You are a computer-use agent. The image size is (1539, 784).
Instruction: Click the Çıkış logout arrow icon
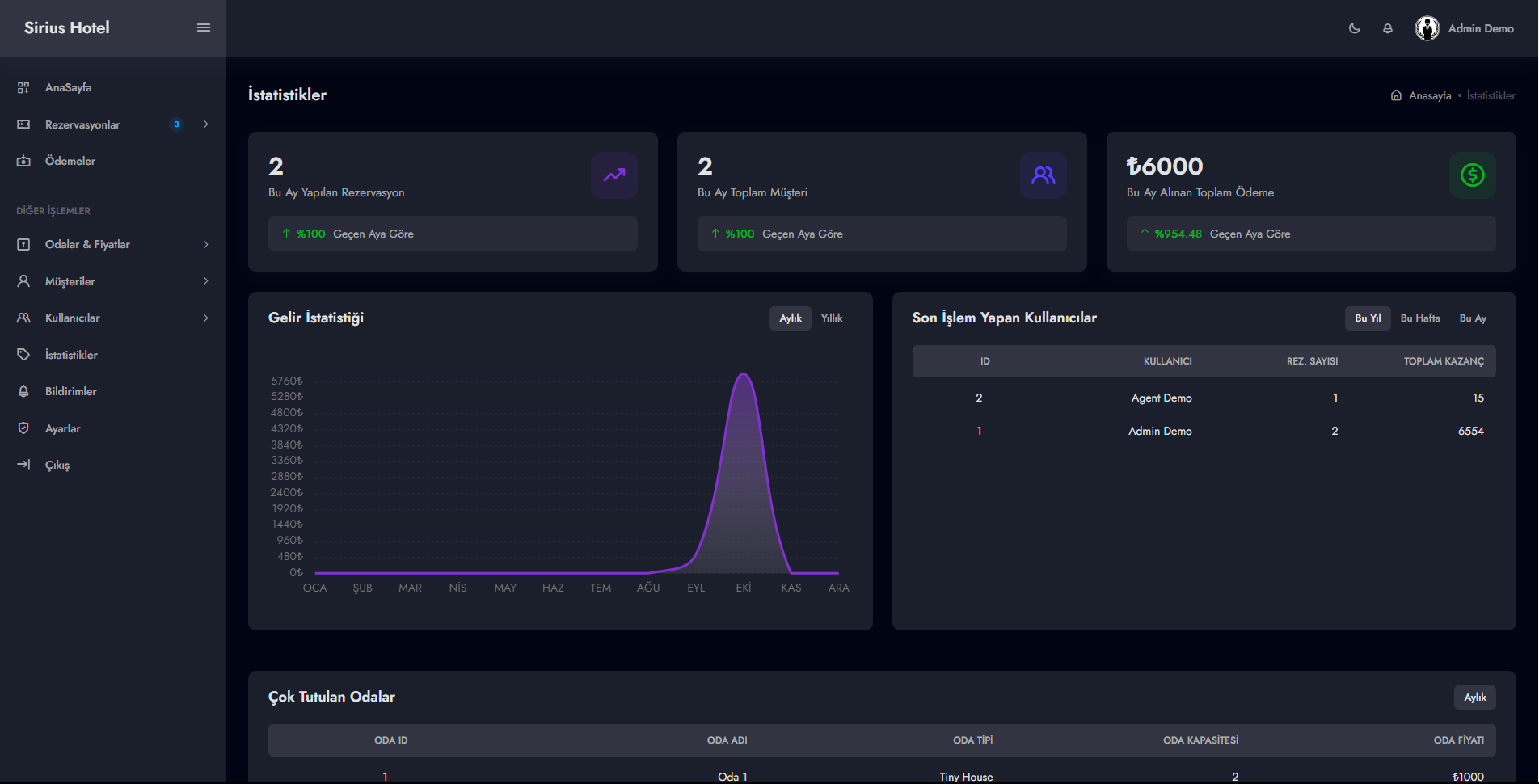23,465
